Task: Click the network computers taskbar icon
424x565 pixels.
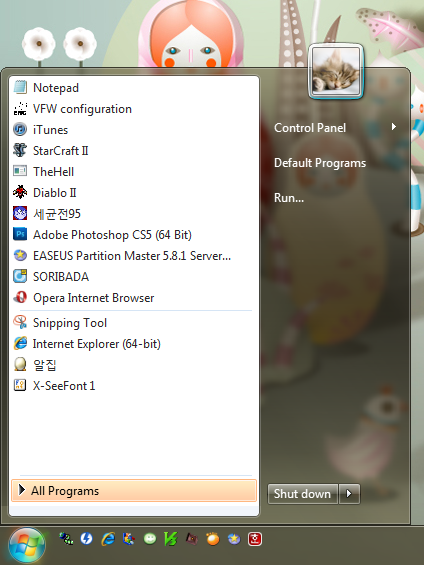Action: pos(66,539)
